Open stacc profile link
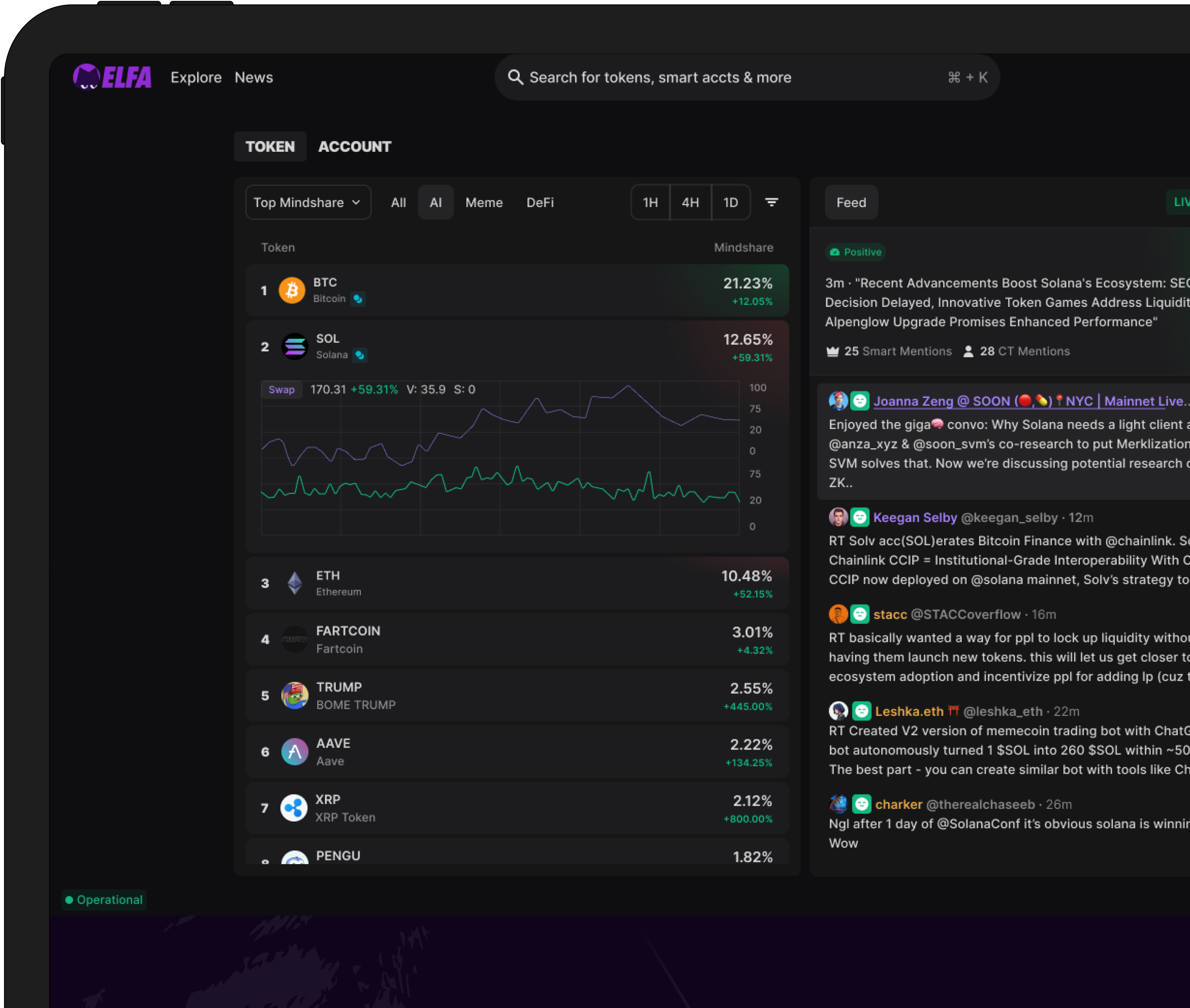The image size is (1190, 1008). [890, 614]
